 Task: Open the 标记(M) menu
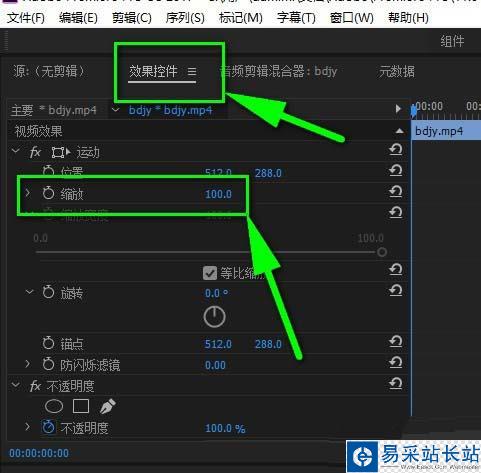tap(241, 18)
